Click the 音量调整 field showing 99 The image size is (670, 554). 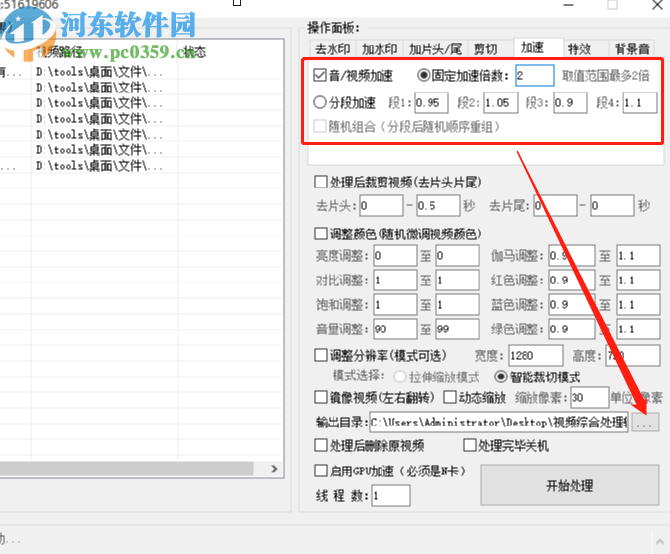pos(457,329)
